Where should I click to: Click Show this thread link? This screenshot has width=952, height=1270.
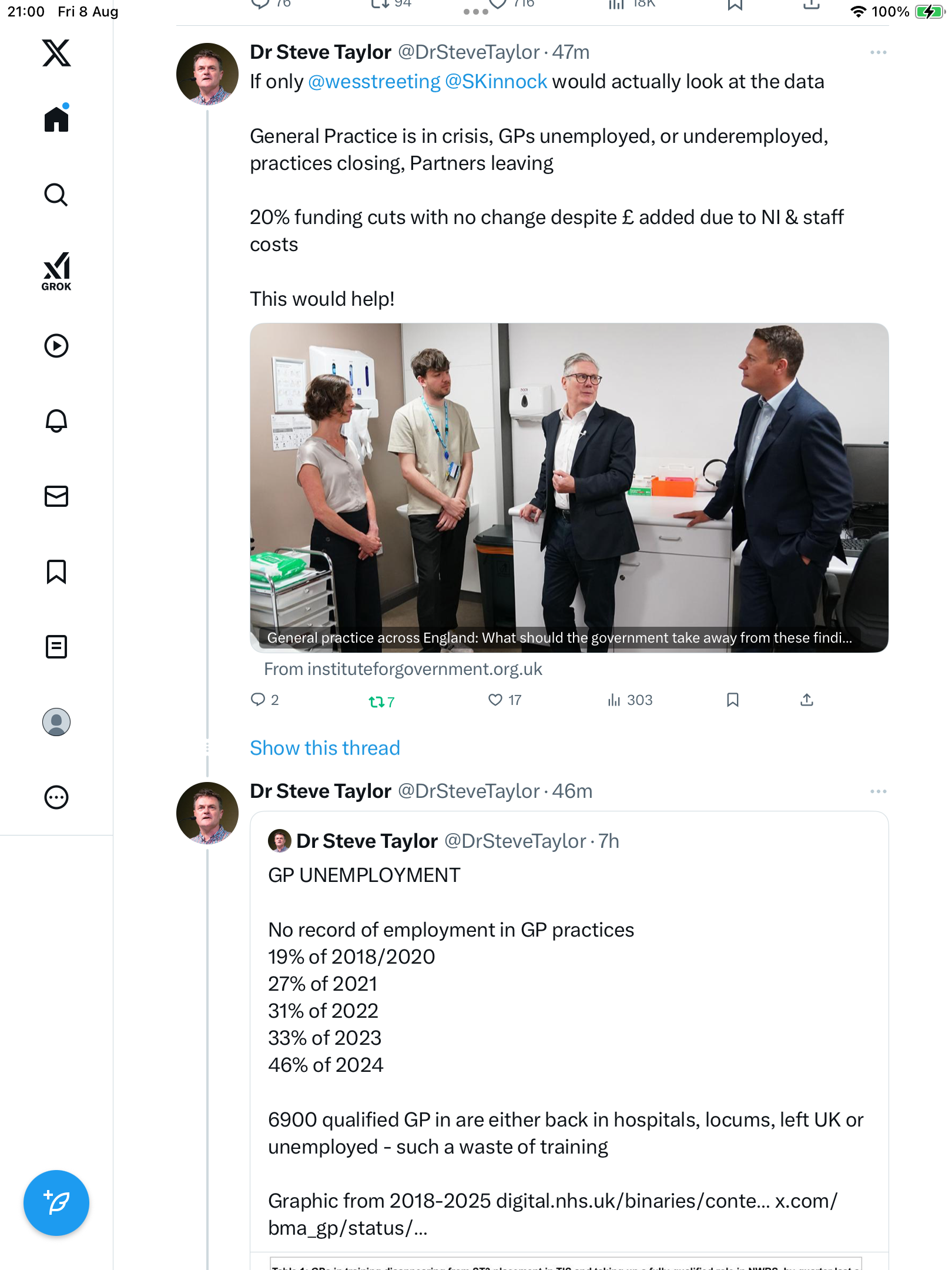[x=324, y=748]
